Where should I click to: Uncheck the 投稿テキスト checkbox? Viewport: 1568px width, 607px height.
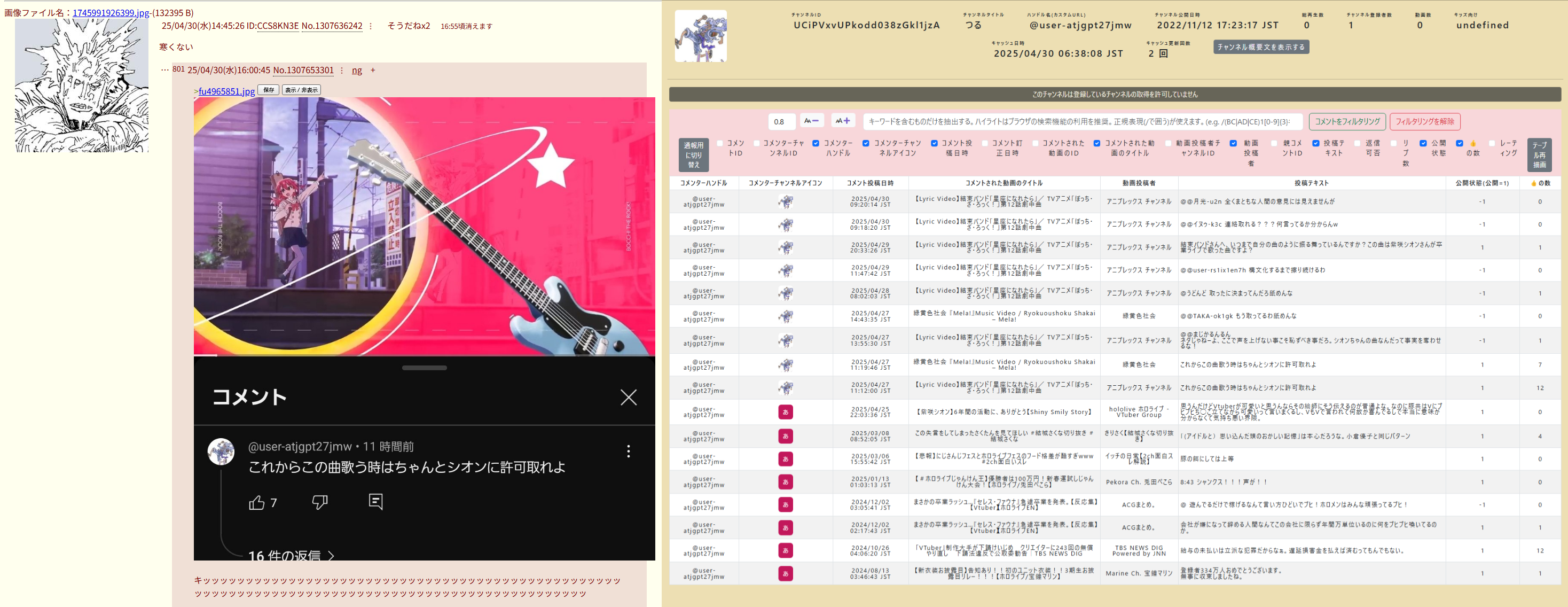click(x=1315, y=144)
